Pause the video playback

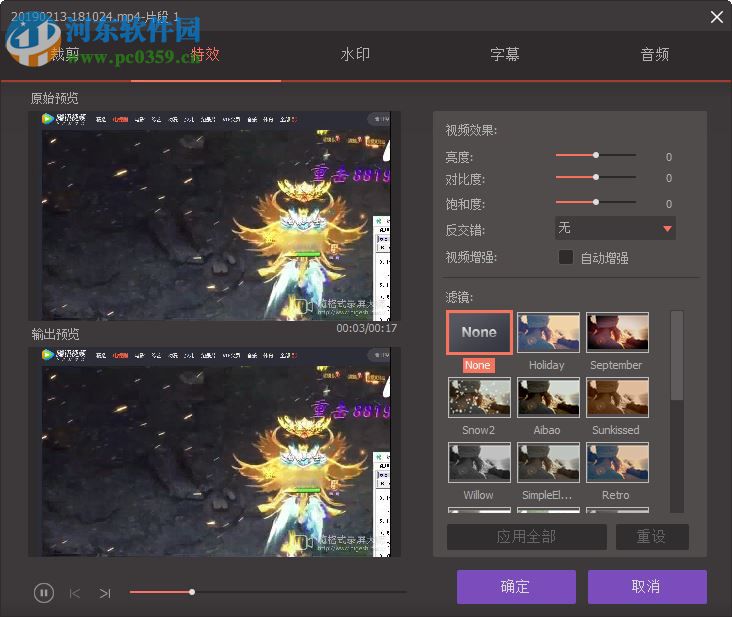43,593
